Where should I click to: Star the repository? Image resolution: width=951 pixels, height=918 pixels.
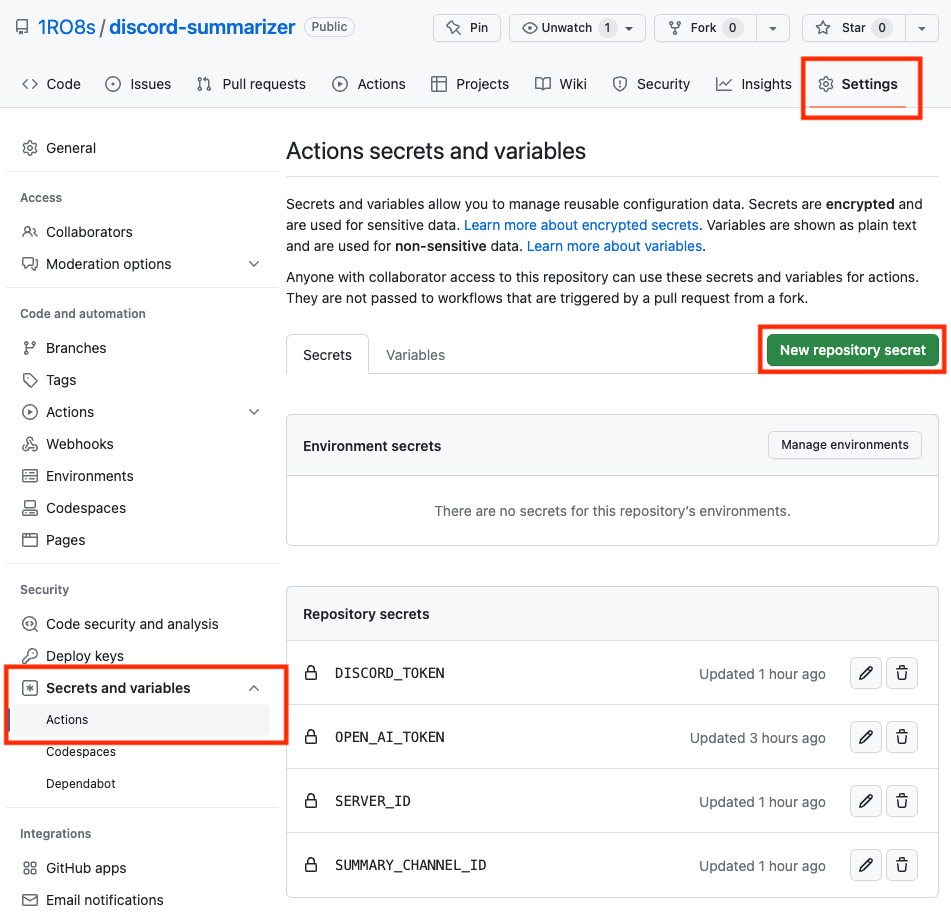(854, 28)
